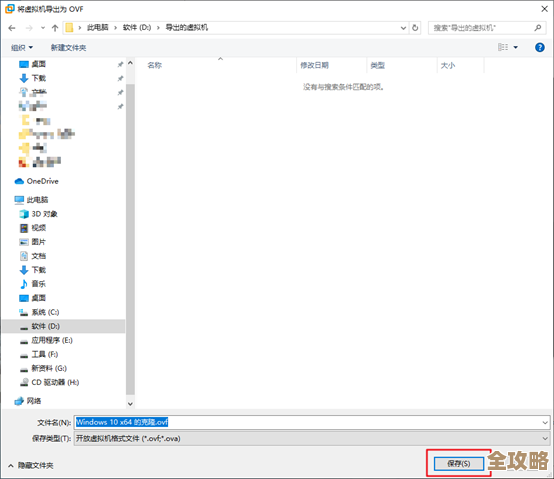Select 下载 in quick access
The image size is (554, 479).
point(39,78)
